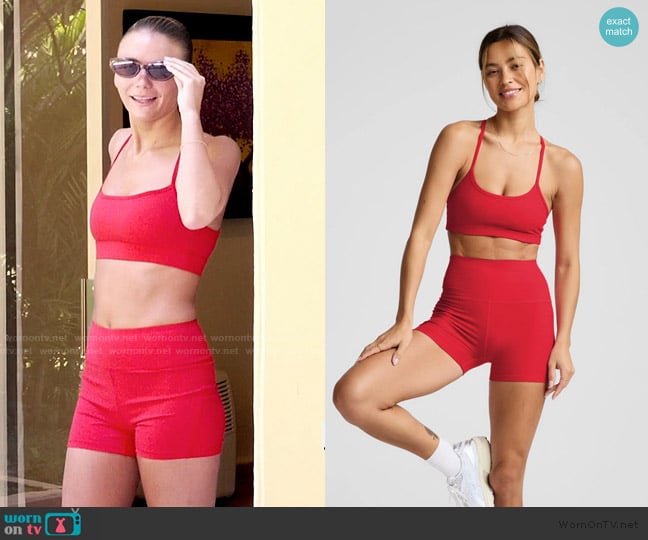The height and width of the screenshot is (540, 648).
Task: Open the WornOnTV.net text link
Action: tap(598, 524)
